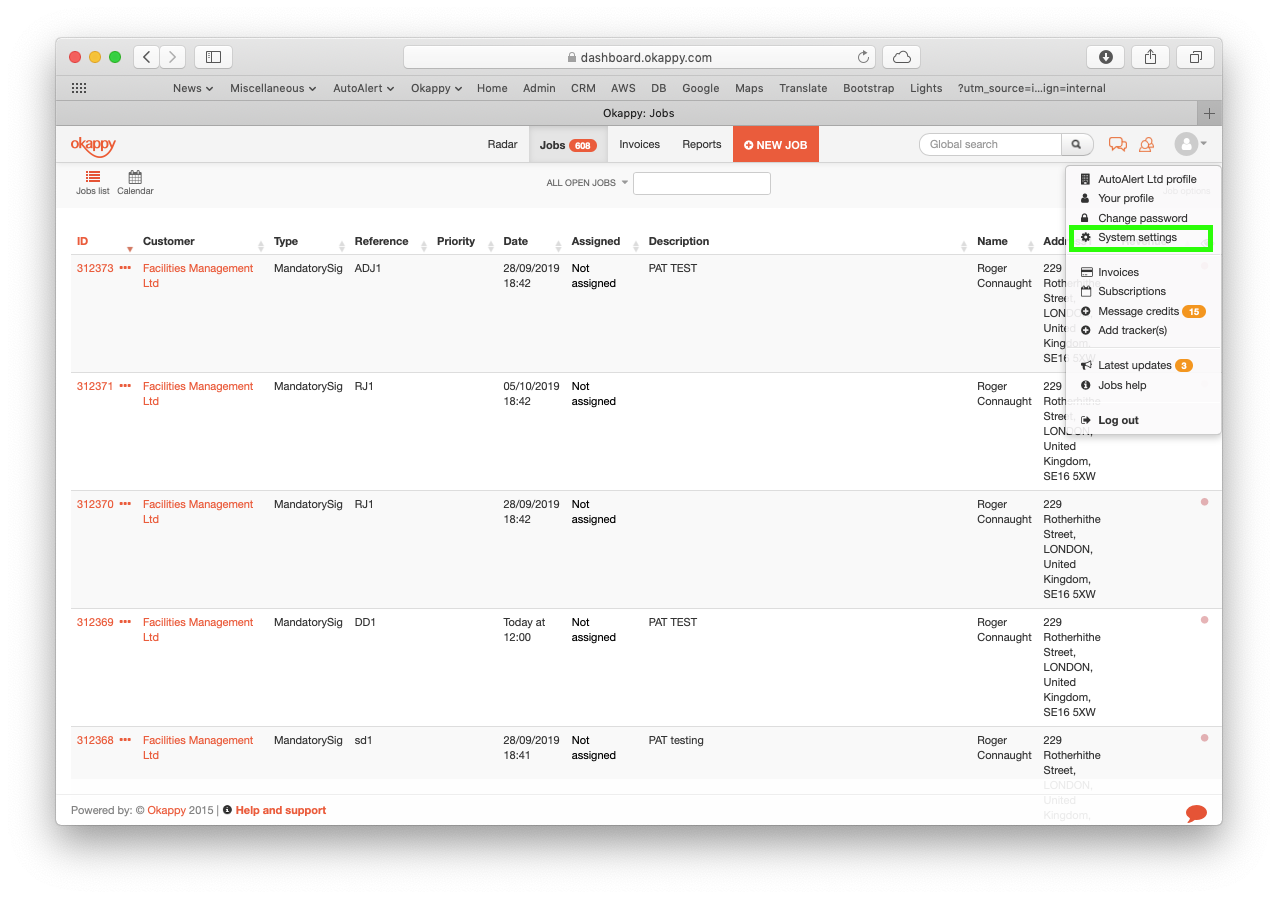Open the News bookmarks folder
This screenshot has width=1278, height=899.
[x=193, y=88]
